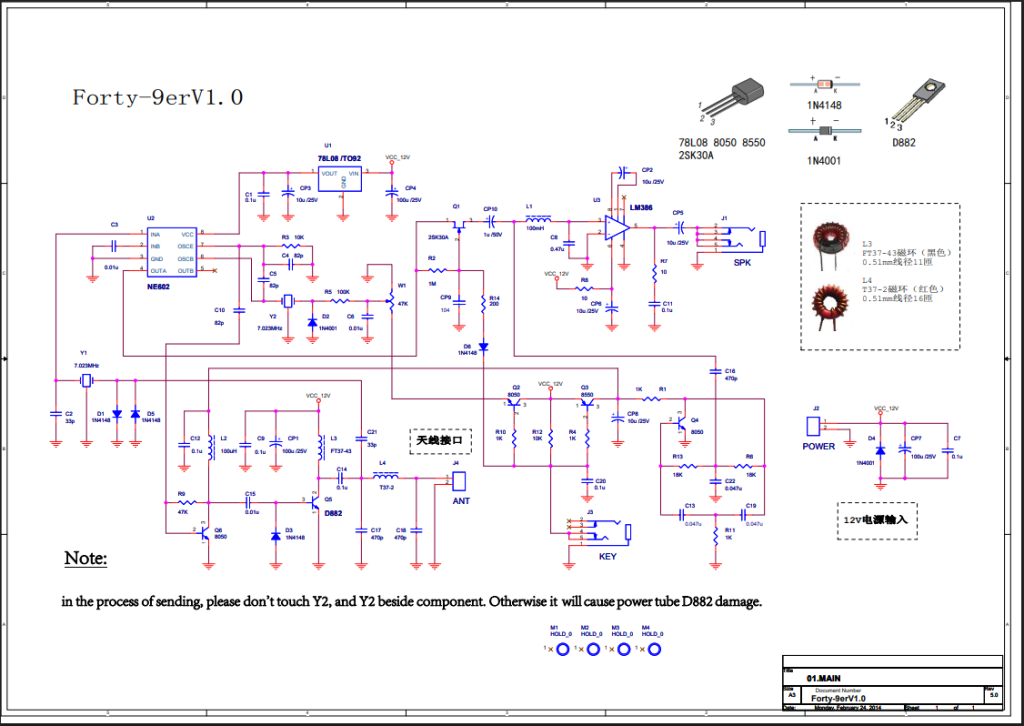The height and width of the screenshot is (726, 1024).
Task: Click document number 'Forty-9erV1.0' in title block
Action: pos(838,699)
